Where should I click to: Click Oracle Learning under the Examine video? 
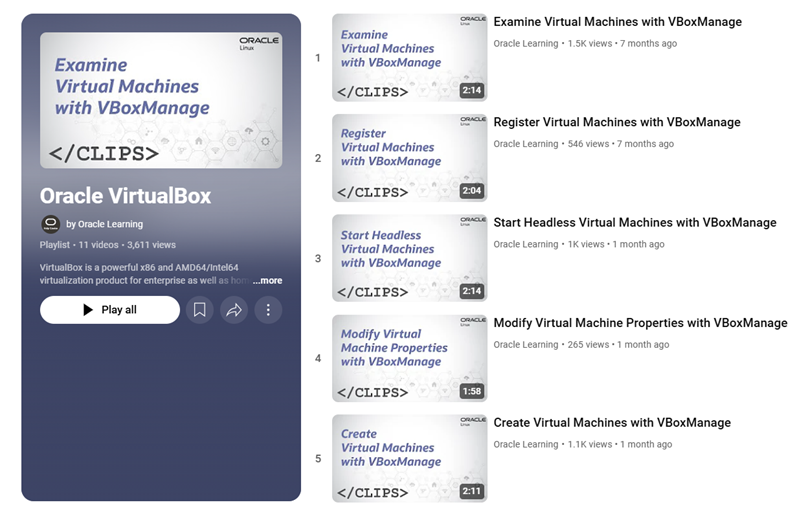click(526, 44)
